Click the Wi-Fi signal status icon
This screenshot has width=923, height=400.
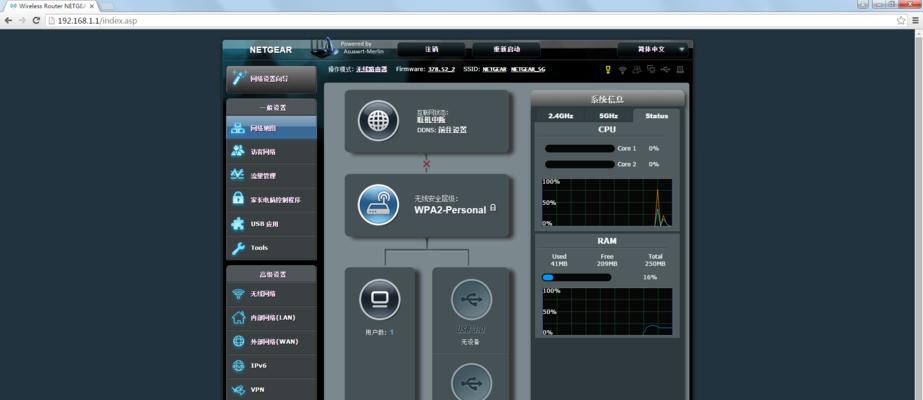coord(622,69)
